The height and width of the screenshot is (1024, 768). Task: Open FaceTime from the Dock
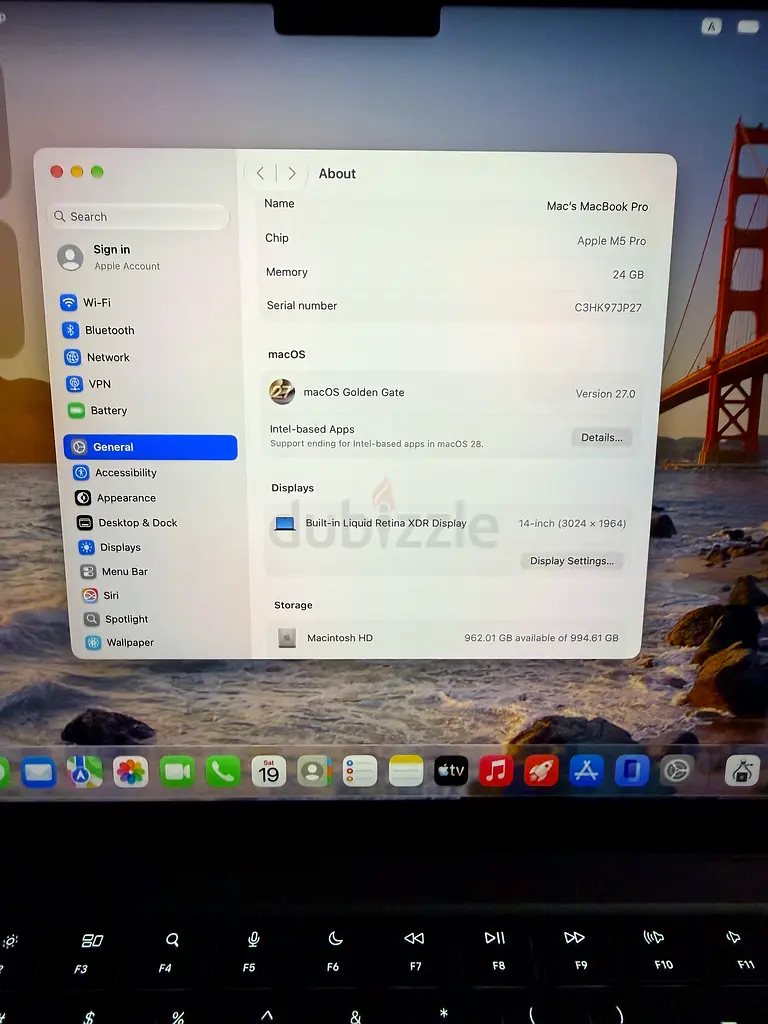[177, 772]
